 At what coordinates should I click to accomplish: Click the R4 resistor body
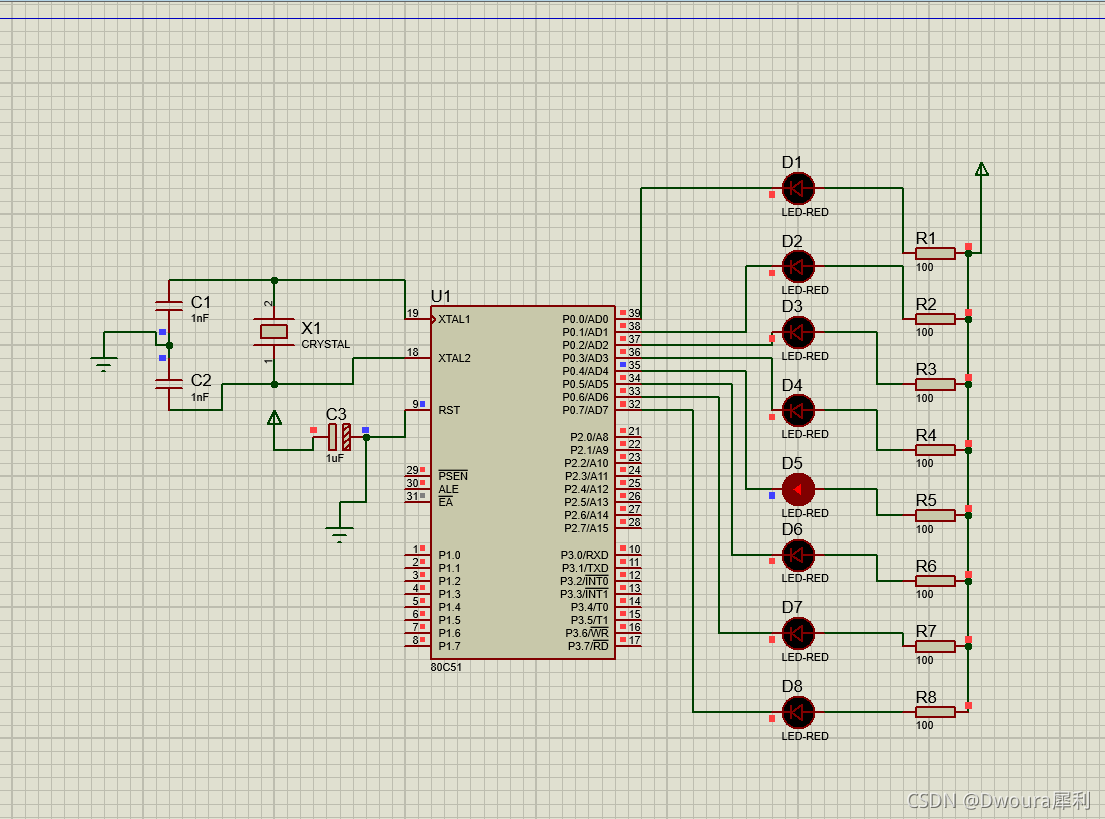pos(935,450)
